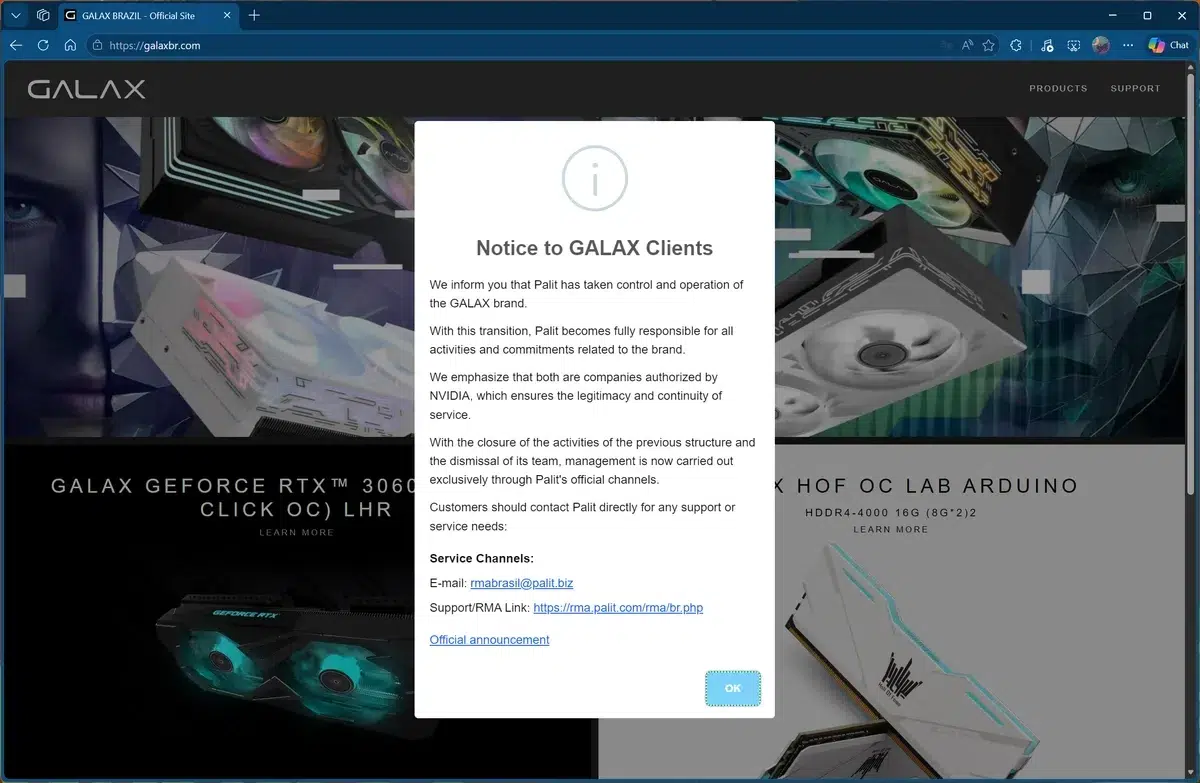
Task: Minimize the browser window
Action: (x=1114, y=16)
